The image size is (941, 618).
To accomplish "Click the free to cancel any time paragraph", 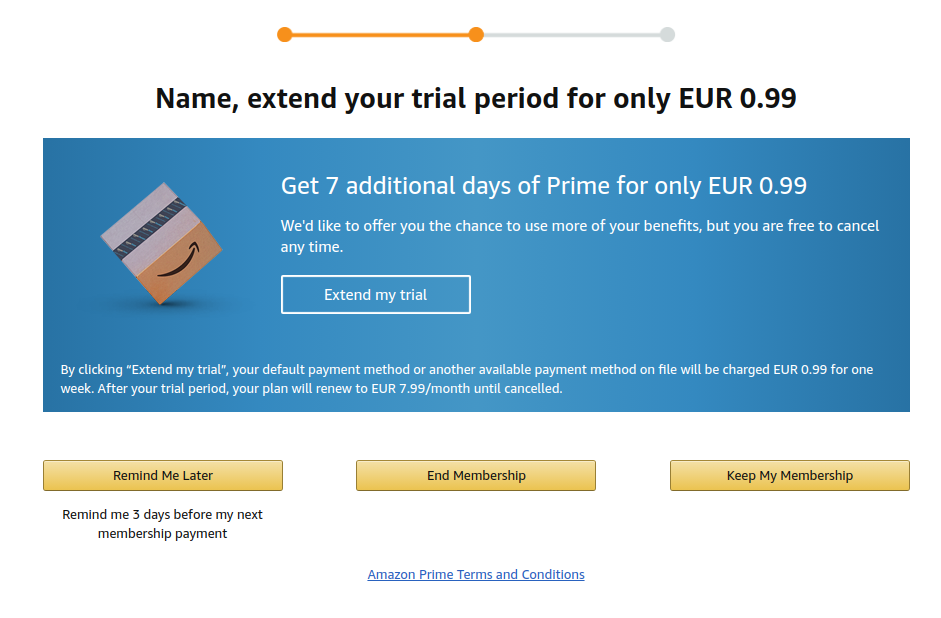I will point(580,236).
